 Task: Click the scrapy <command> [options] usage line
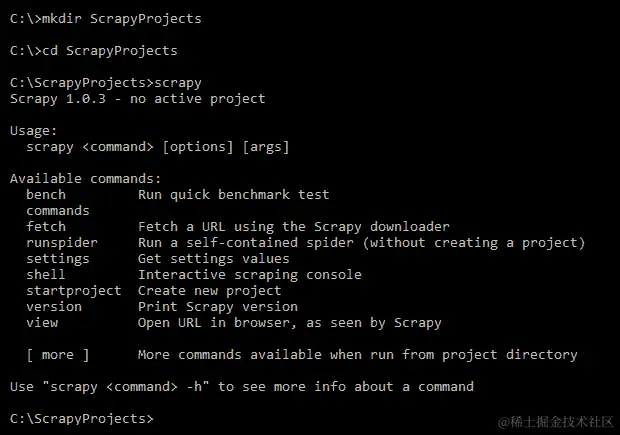tap(158, 147)
